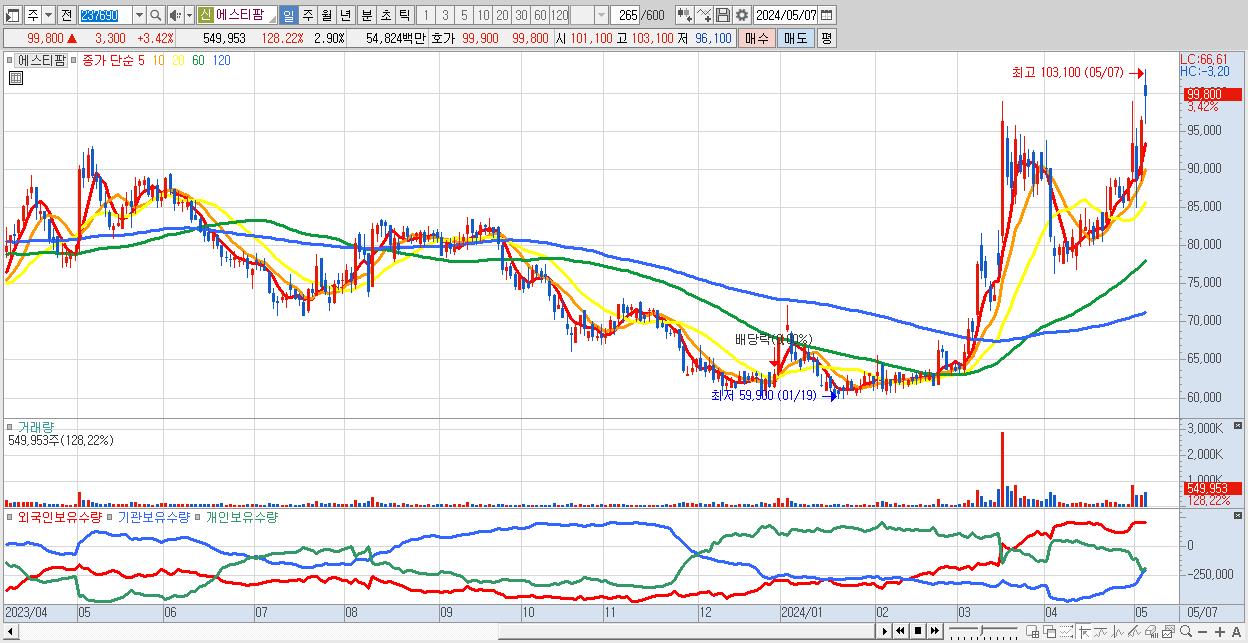
Task: Select the 분 (minute) period toggle
Action: click(x=366, y=15)
